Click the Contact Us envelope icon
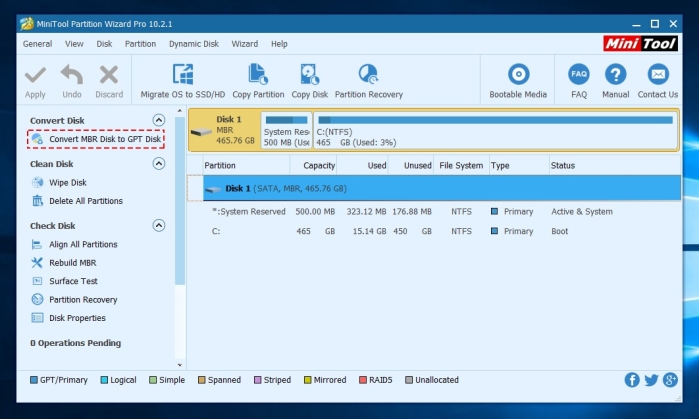 tap(658, 74)
